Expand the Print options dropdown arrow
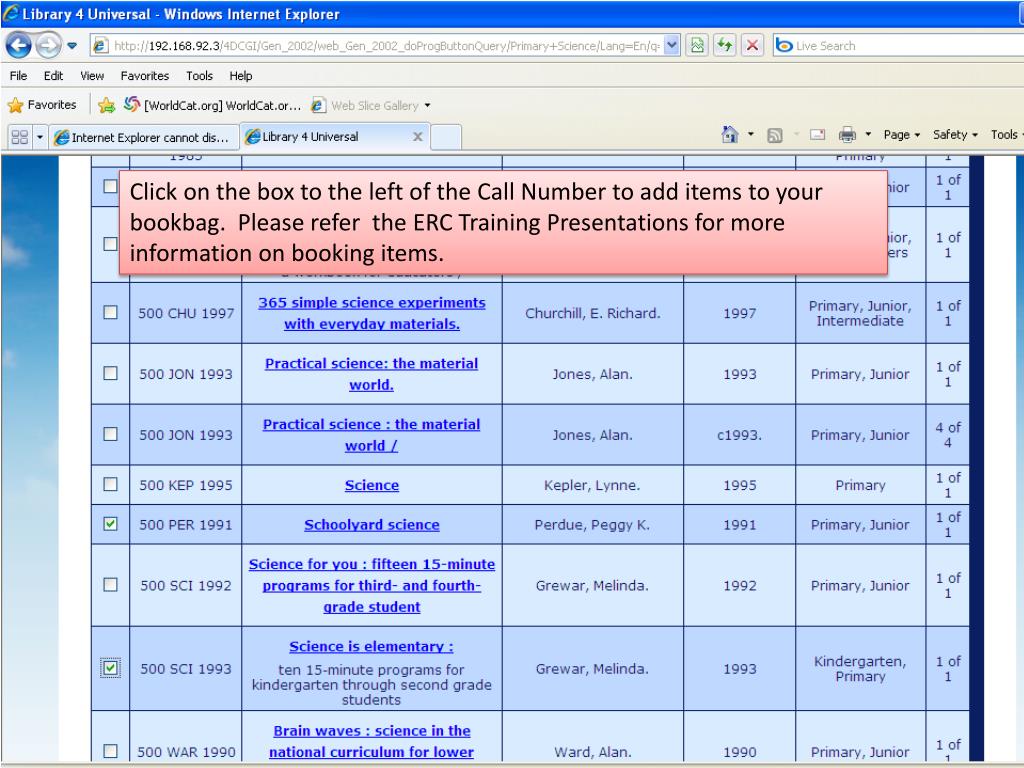 [x=868, y=135]
